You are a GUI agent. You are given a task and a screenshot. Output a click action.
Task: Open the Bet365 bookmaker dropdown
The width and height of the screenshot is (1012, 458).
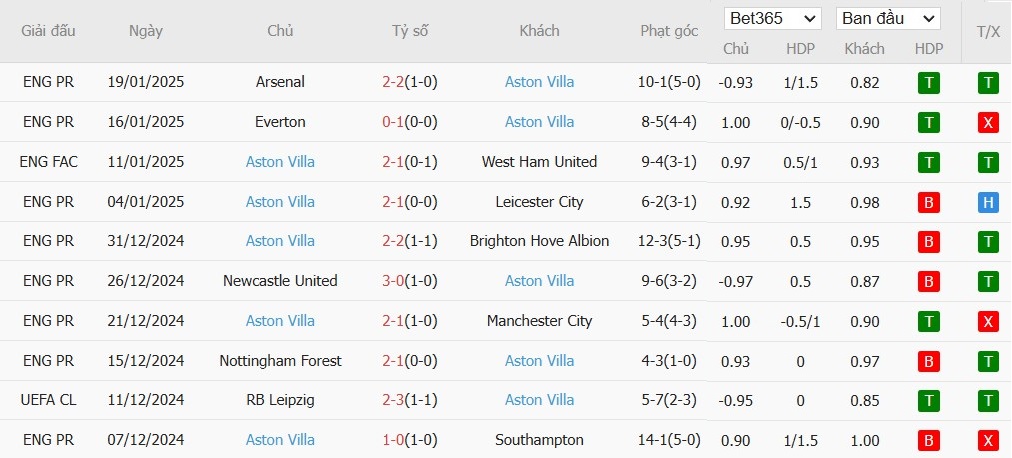pos(773,19)
